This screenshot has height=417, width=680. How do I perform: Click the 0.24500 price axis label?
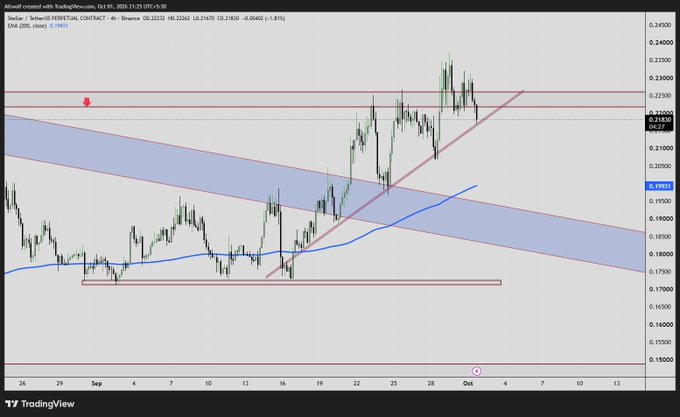660,25
